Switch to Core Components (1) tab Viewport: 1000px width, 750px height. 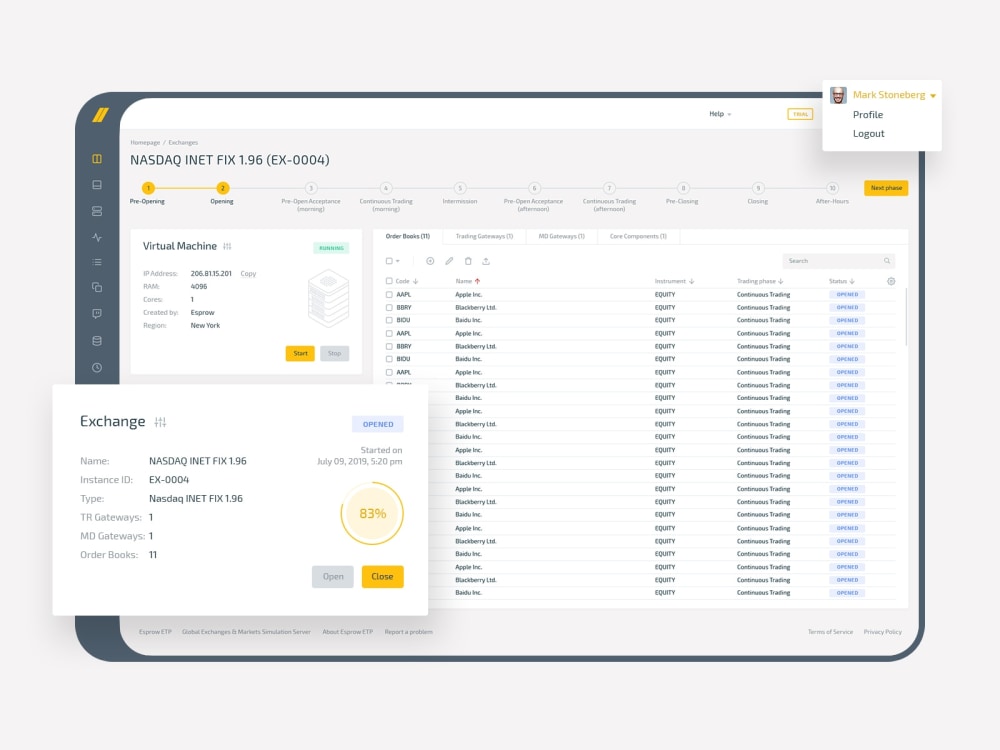point(638,237)
